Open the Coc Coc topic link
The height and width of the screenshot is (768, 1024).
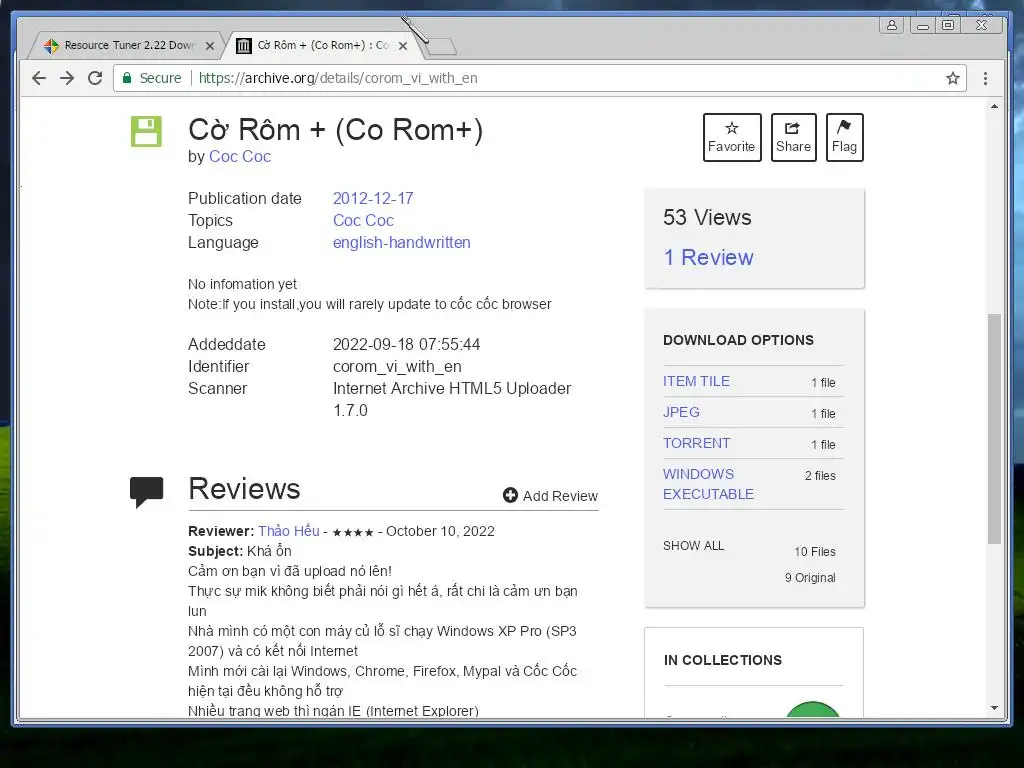(363, 220)
